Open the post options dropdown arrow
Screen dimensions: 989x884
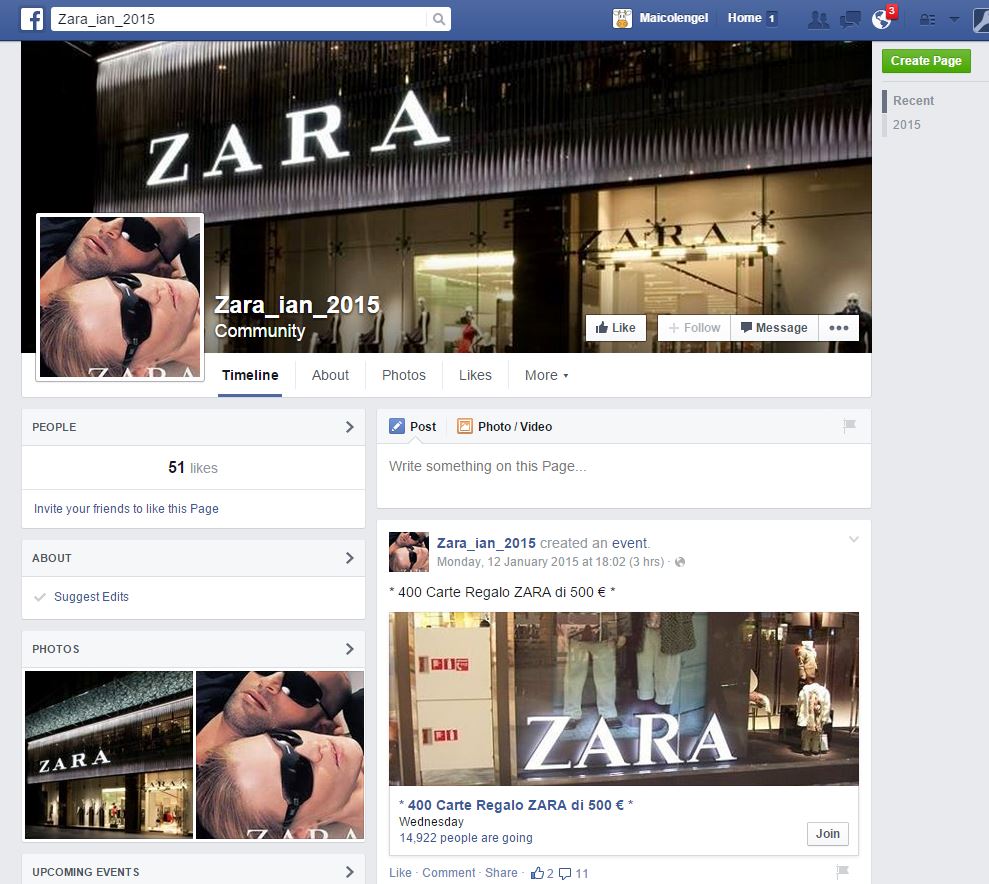point(853,539)
